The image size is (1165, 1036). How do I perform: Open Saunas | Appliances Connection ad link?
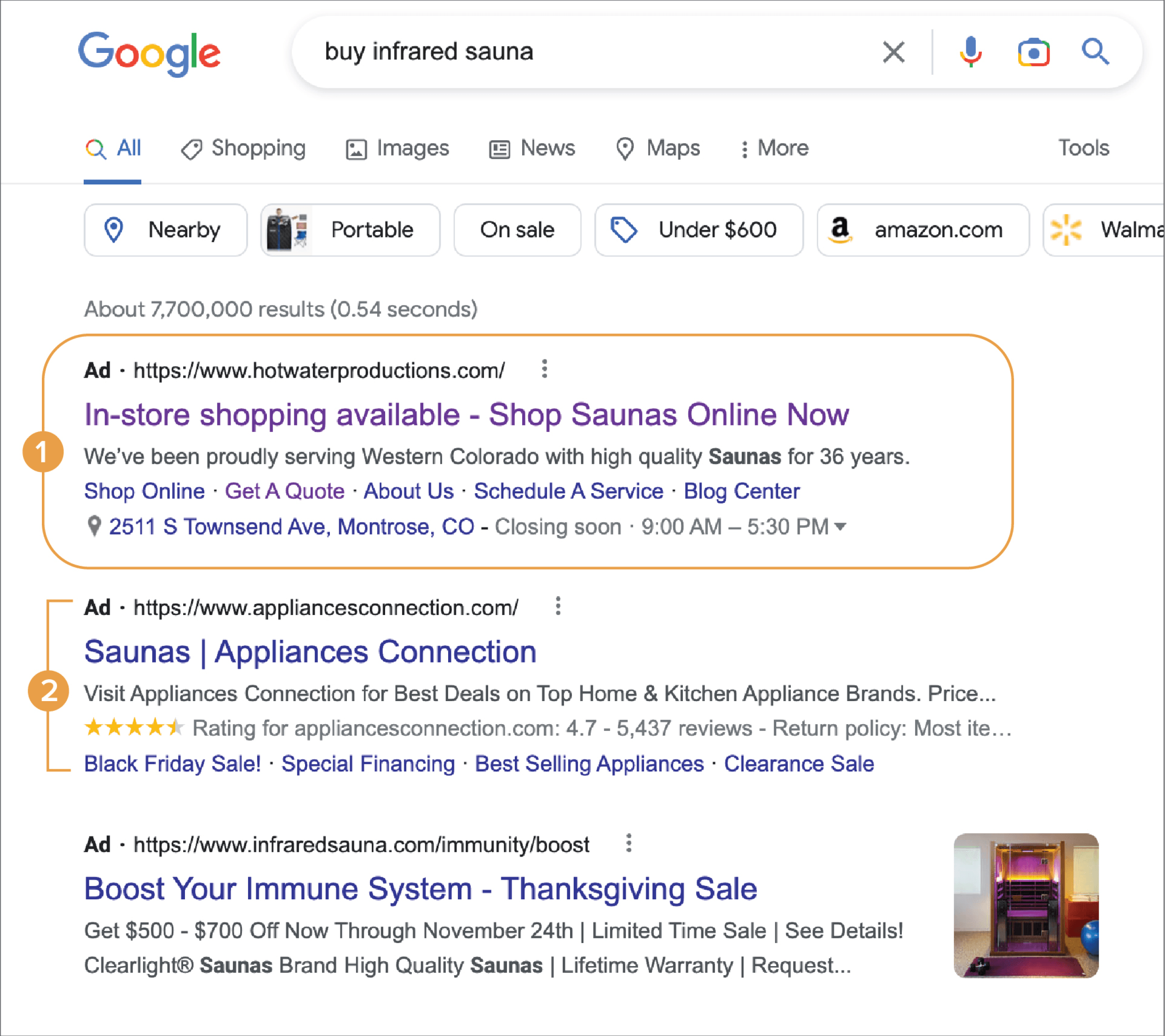coord(310,651)
